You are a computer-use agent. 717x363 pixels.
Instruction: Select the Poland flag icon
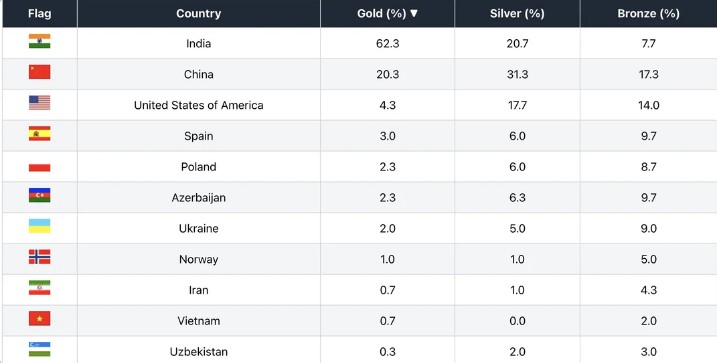click(40, 165)
